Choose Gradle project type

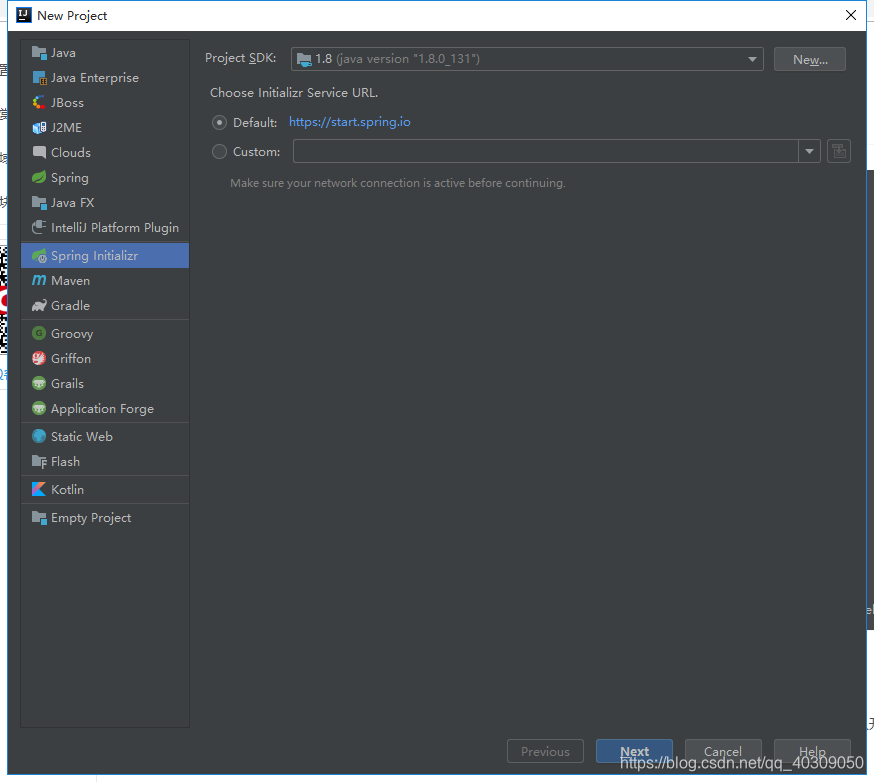pyautogui.click(x=105, y=305)
